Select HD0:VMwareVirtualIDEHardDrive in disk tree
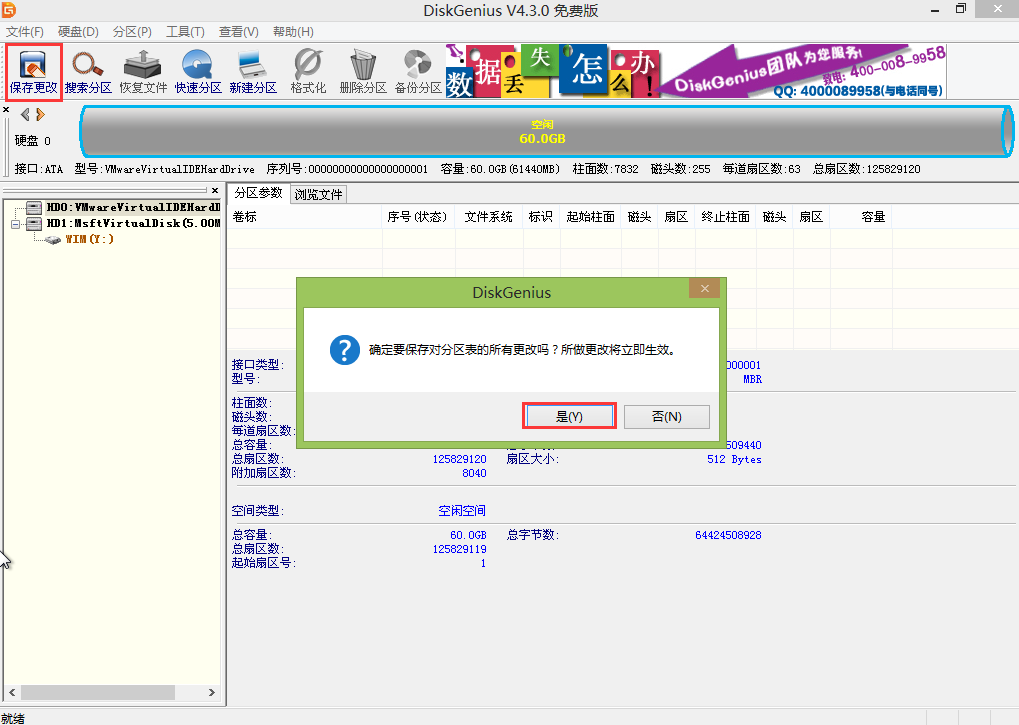This screenshot has height=725, width=1019. point(132,207)
